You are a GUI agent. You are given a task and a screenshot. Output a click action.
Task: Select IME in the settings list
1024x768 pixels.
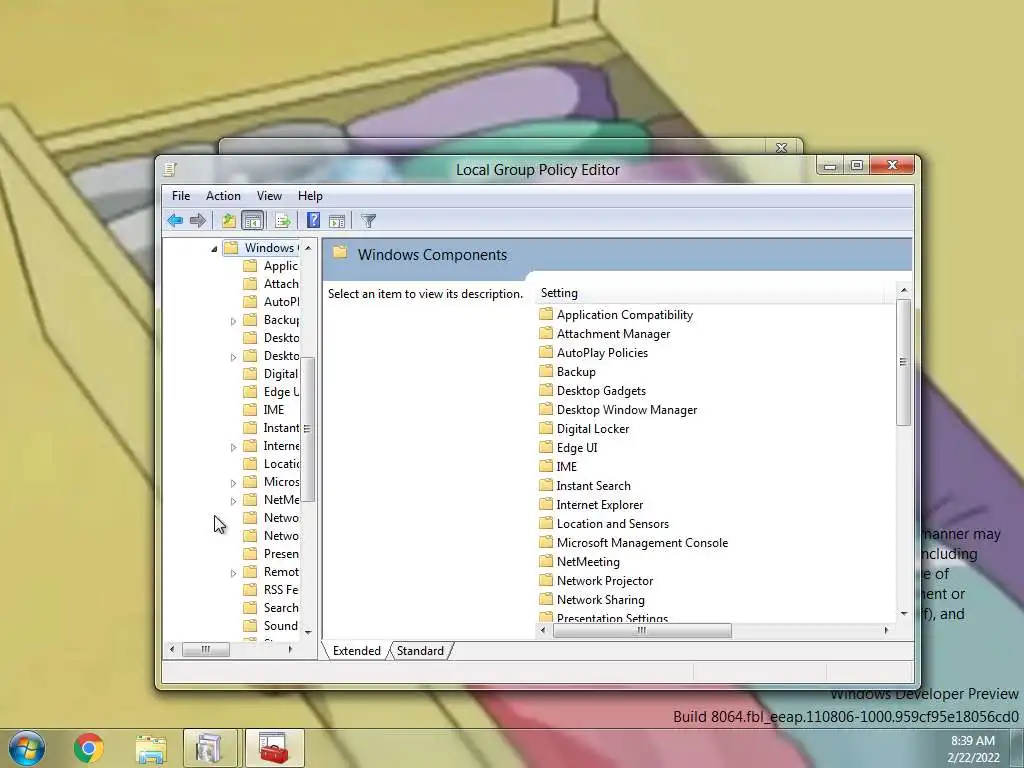[x=558, y=466]
